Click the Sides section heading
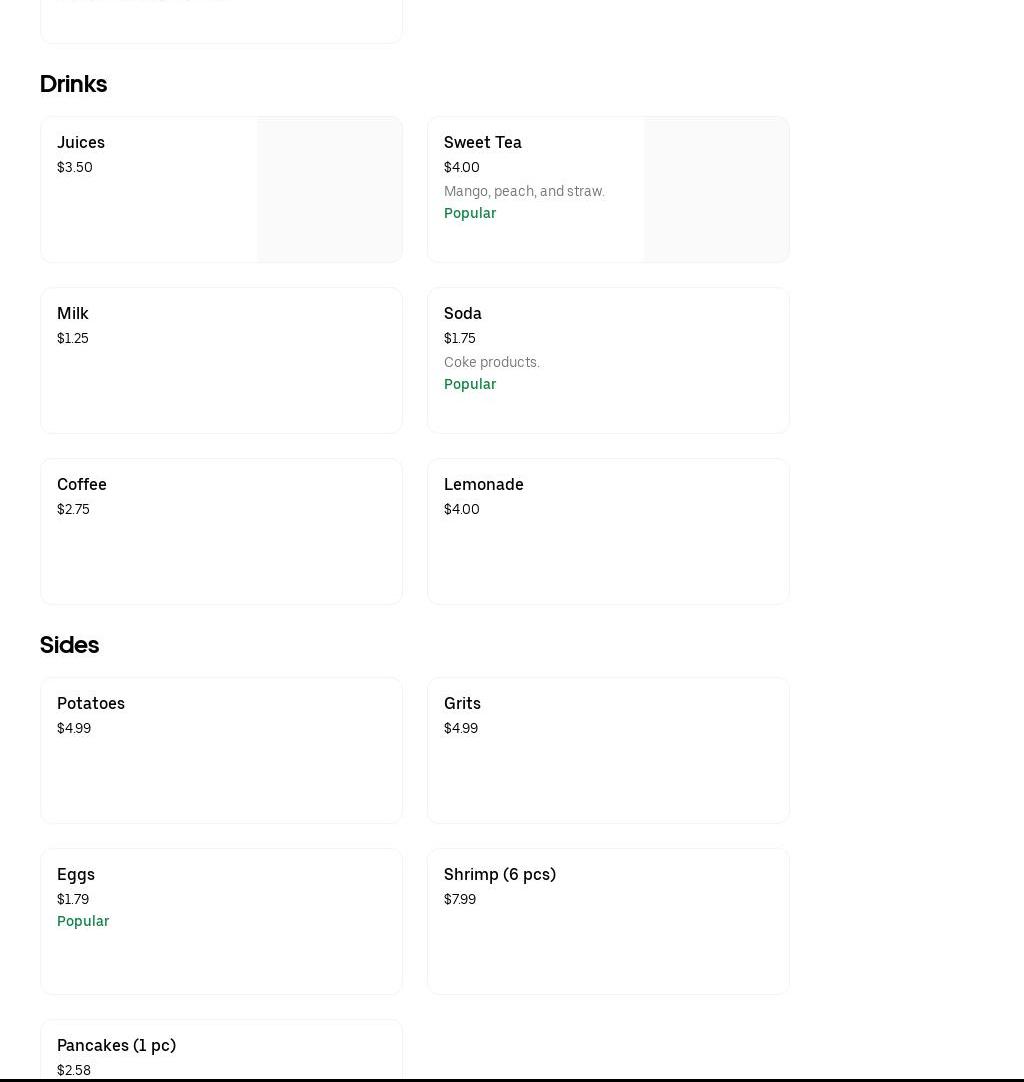 [x=69, y=645]
